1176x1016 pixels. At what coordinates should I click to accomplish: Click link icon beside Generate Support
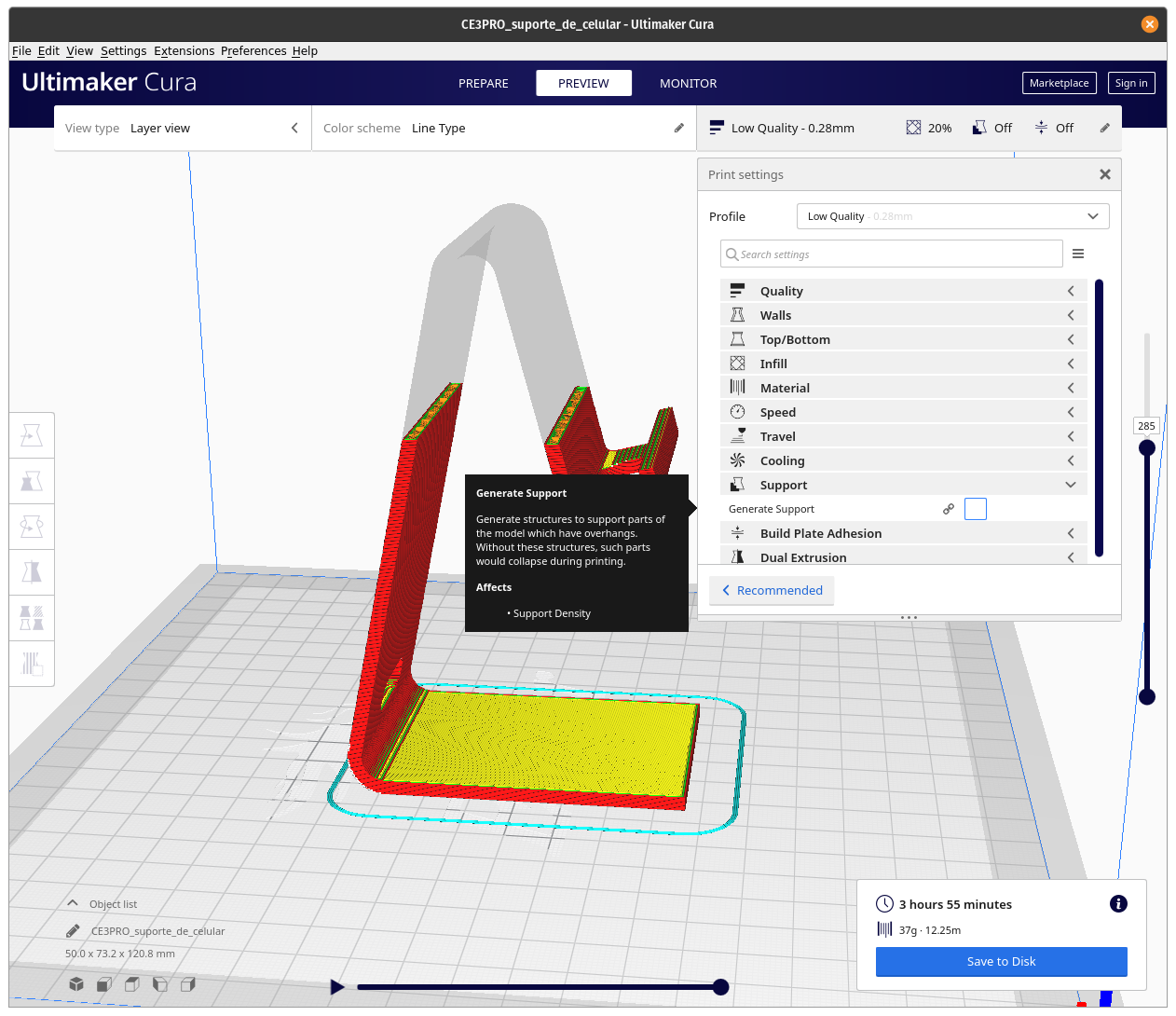pyautogui.click(x=949, y=509)
